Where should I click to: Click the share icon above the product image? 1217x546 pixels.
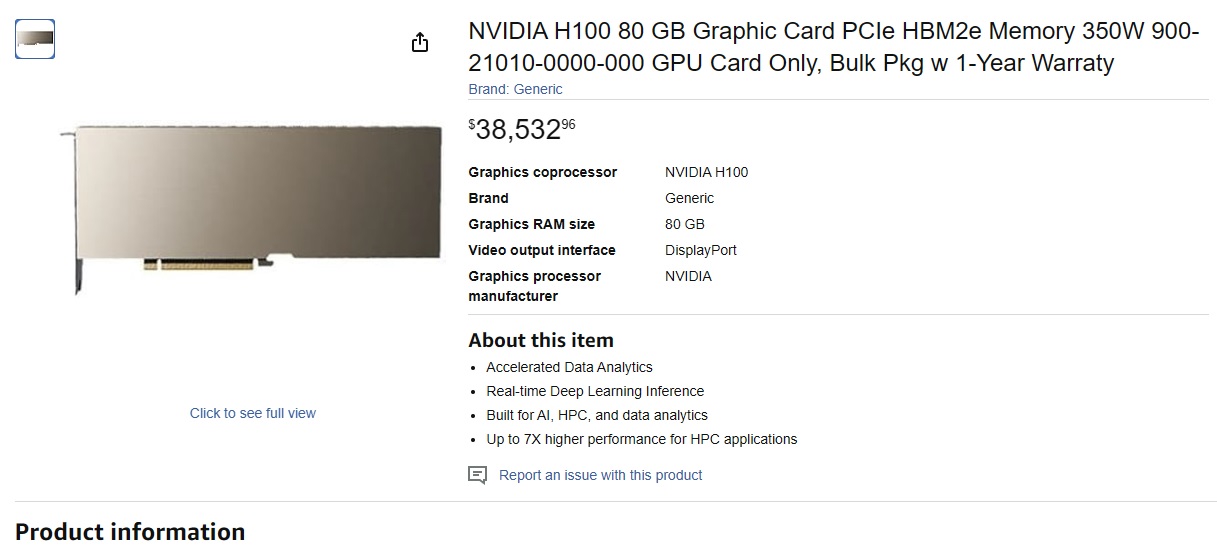point(420,42)
